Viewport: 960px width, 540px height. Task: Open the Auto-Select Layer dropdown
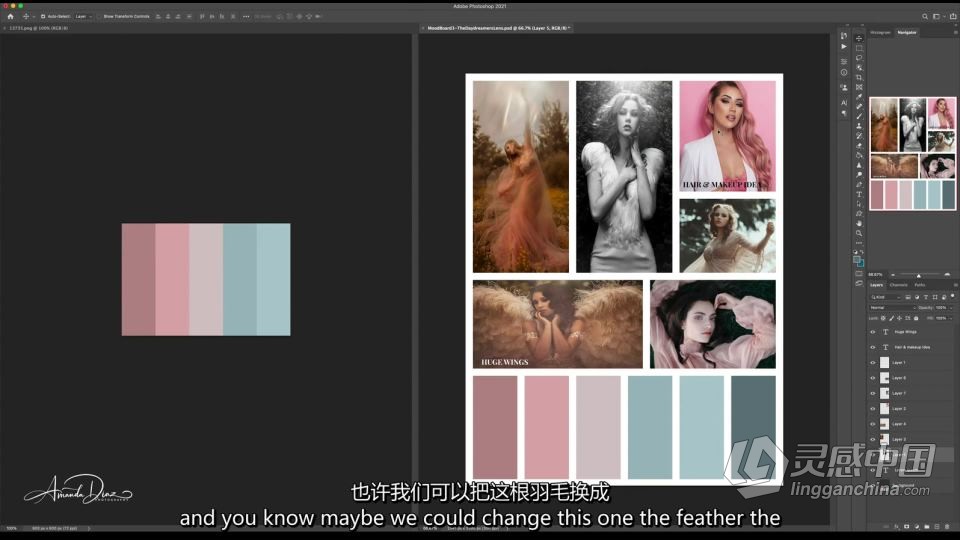(x=82, y=17)
